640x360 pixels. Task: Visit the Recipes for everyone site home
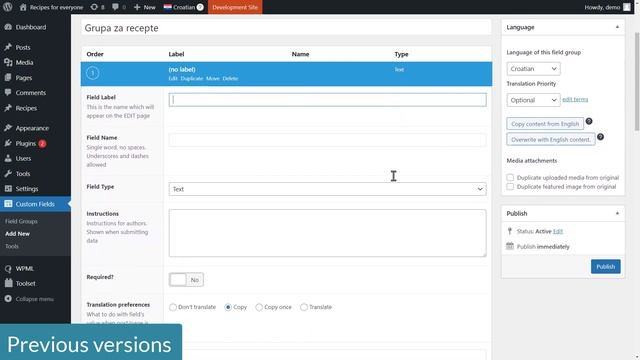[51, 7]
